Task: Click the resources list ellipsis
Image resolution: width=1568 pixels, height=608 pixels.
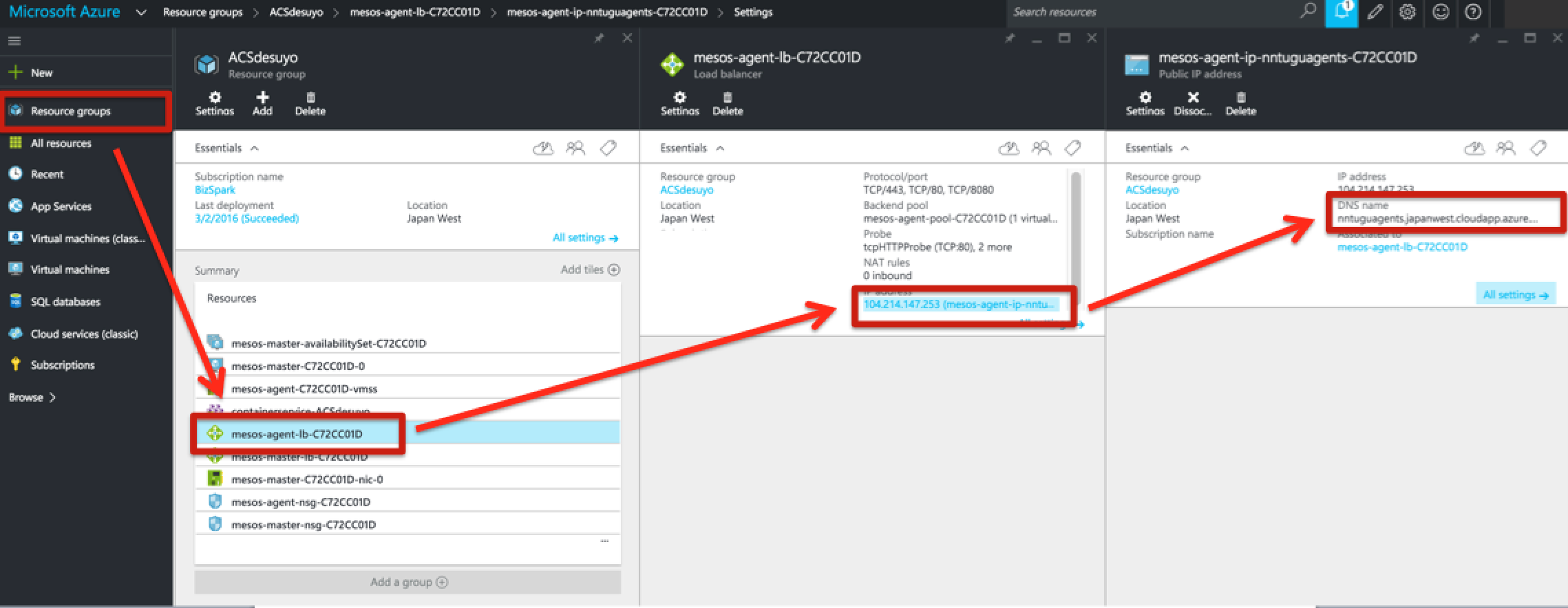Action: (604, 541)
